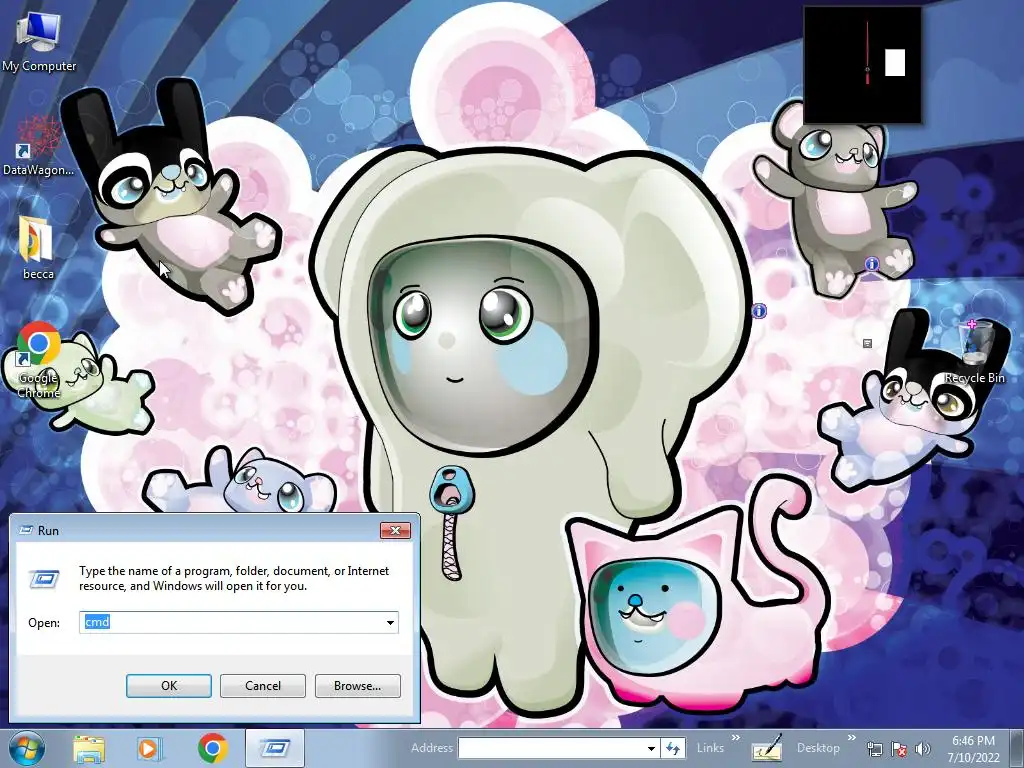Image resolution: width=1024 pixels, height=768 pixels.
Task: Click the info icon beside the white astronaut
Action: [759, 311]
